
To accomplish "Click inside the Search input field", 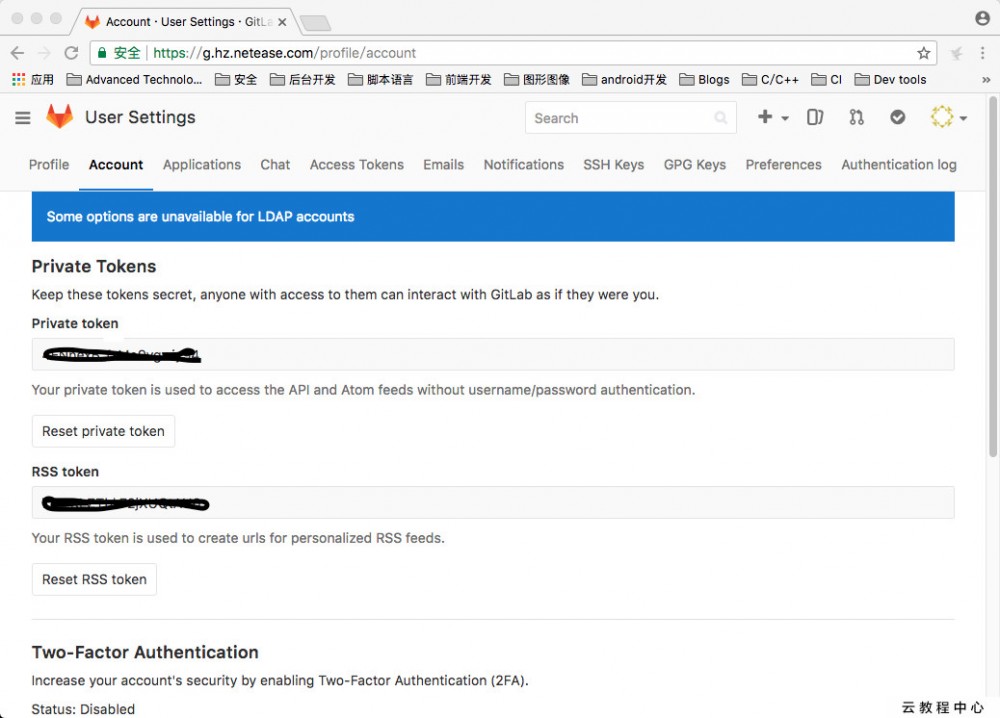I will (620, 118).
